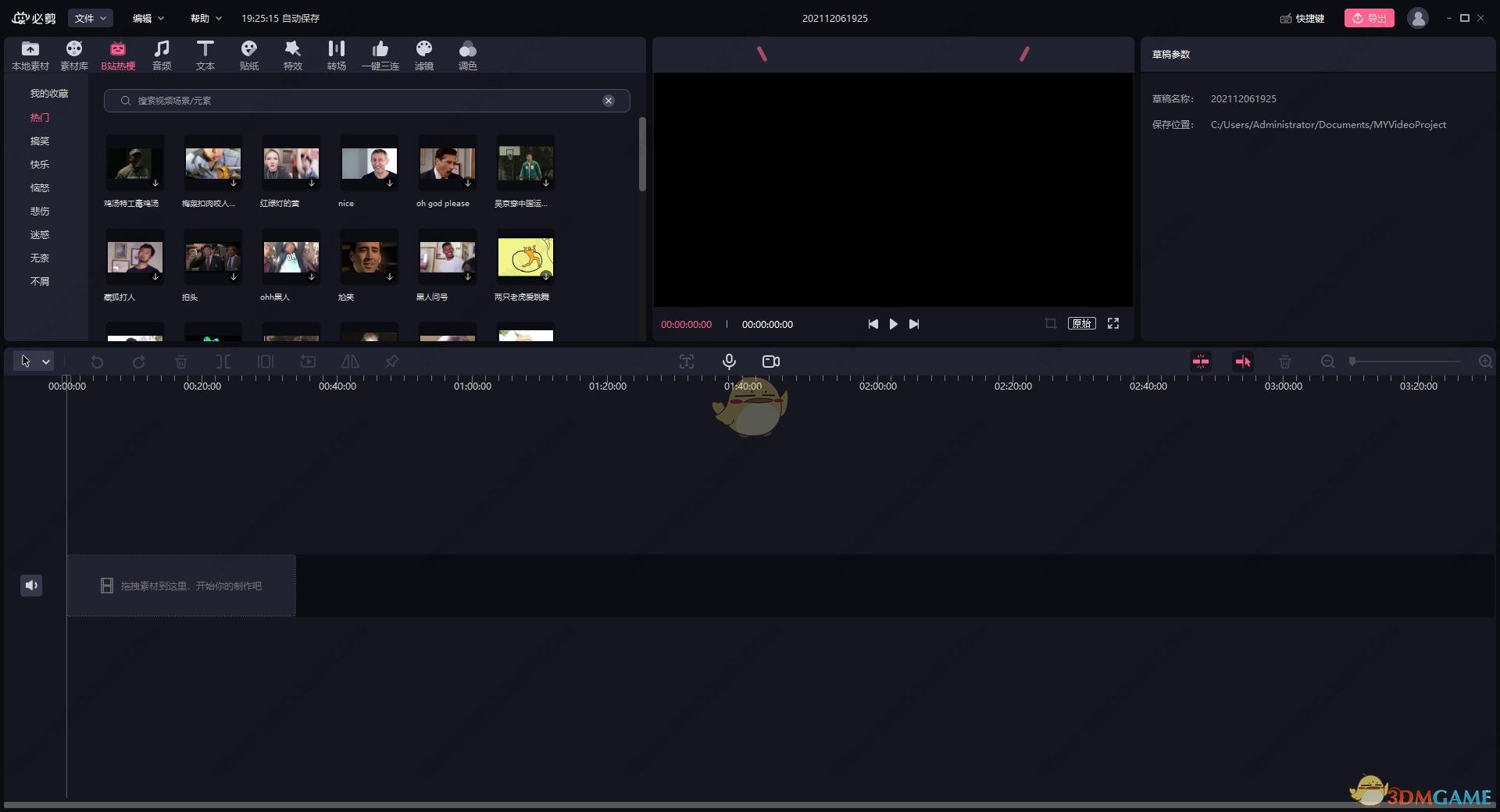Screen dimensions: 1500x812
Task: Open the 贴纸 stickers panel
Action: click(x=249, y=55)
